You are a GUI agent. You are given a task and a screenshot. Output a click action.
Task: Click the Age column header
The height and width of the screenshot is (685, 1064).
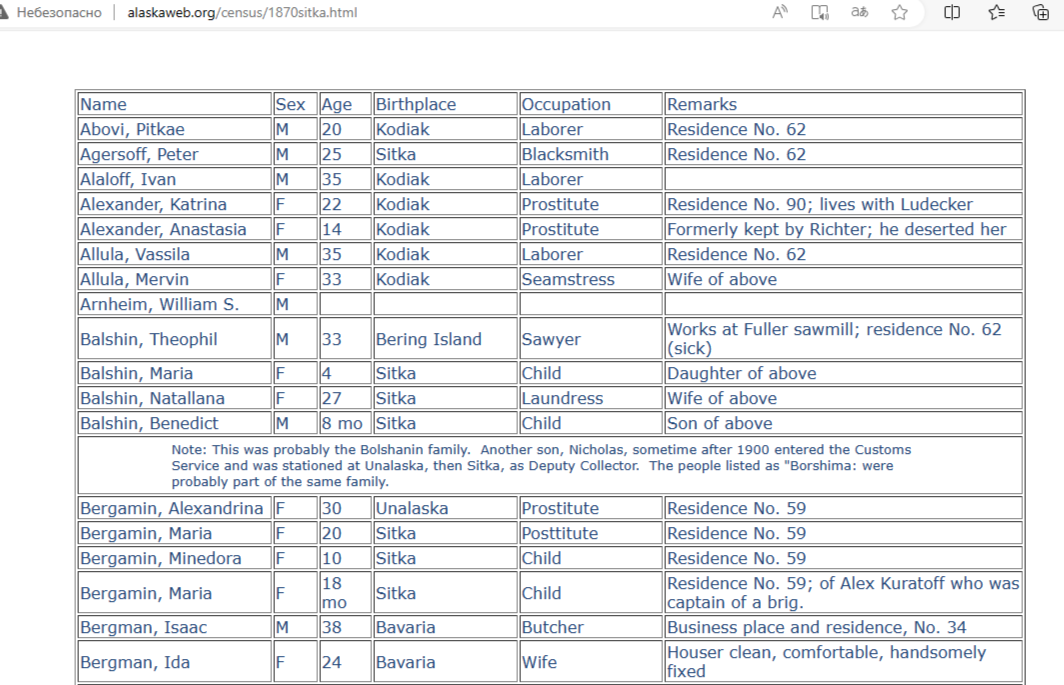(345, 104)
